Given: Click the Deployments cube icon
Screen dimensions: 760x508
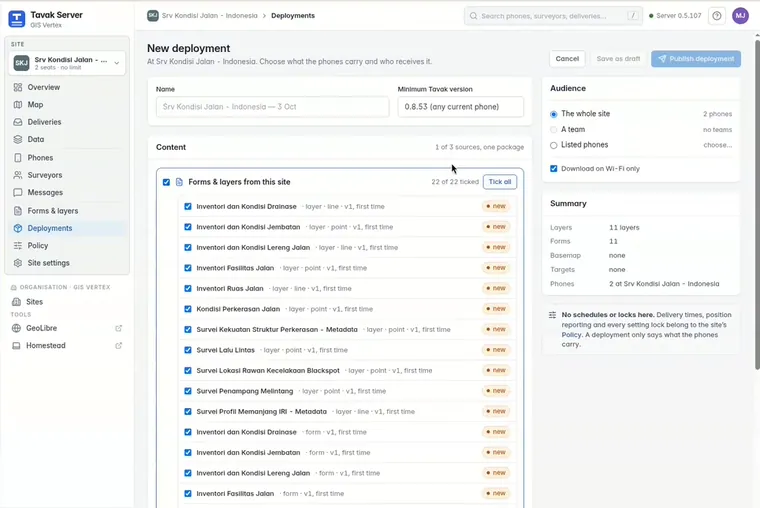Looking at the screenshot, I should coord(18,228).
